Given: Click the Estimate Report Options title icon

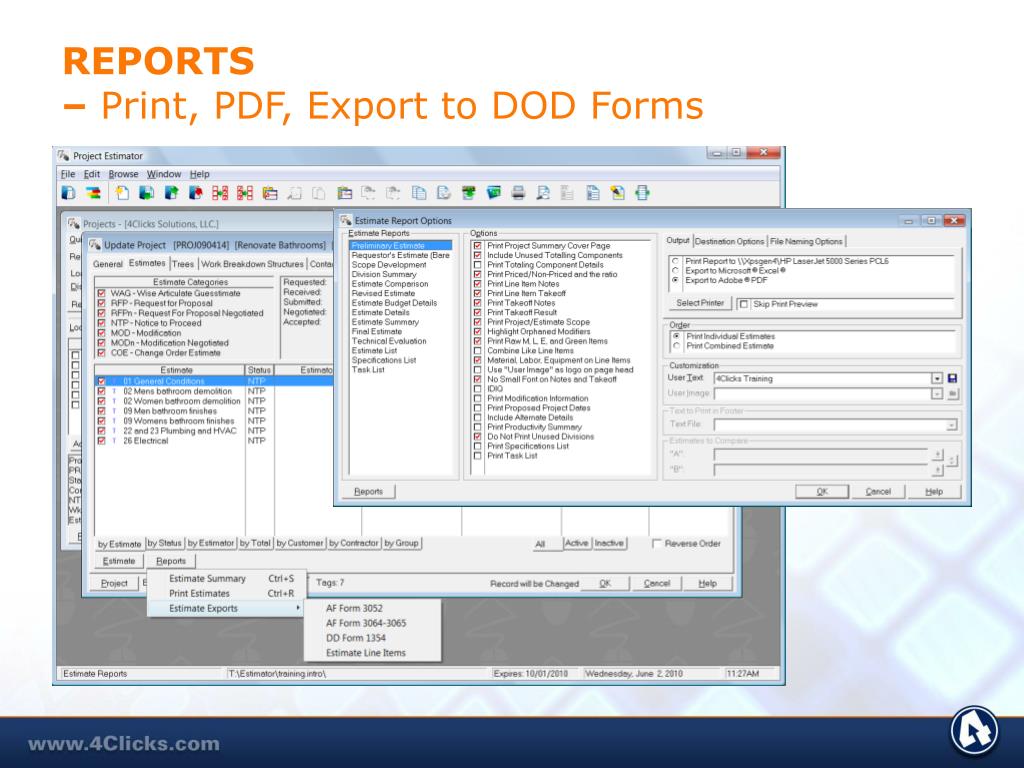Looking at the screenshot, I should tap(345, 220).
